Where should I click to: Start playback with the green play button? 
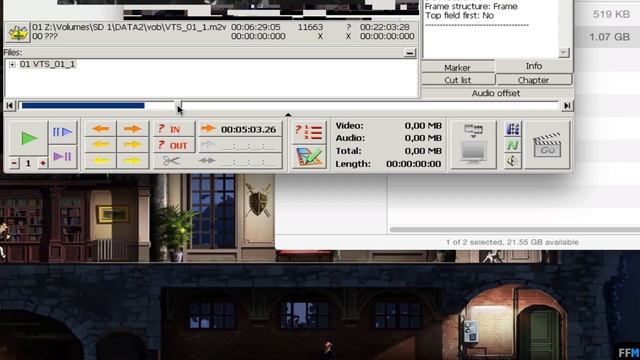click(x=28, y=138)
